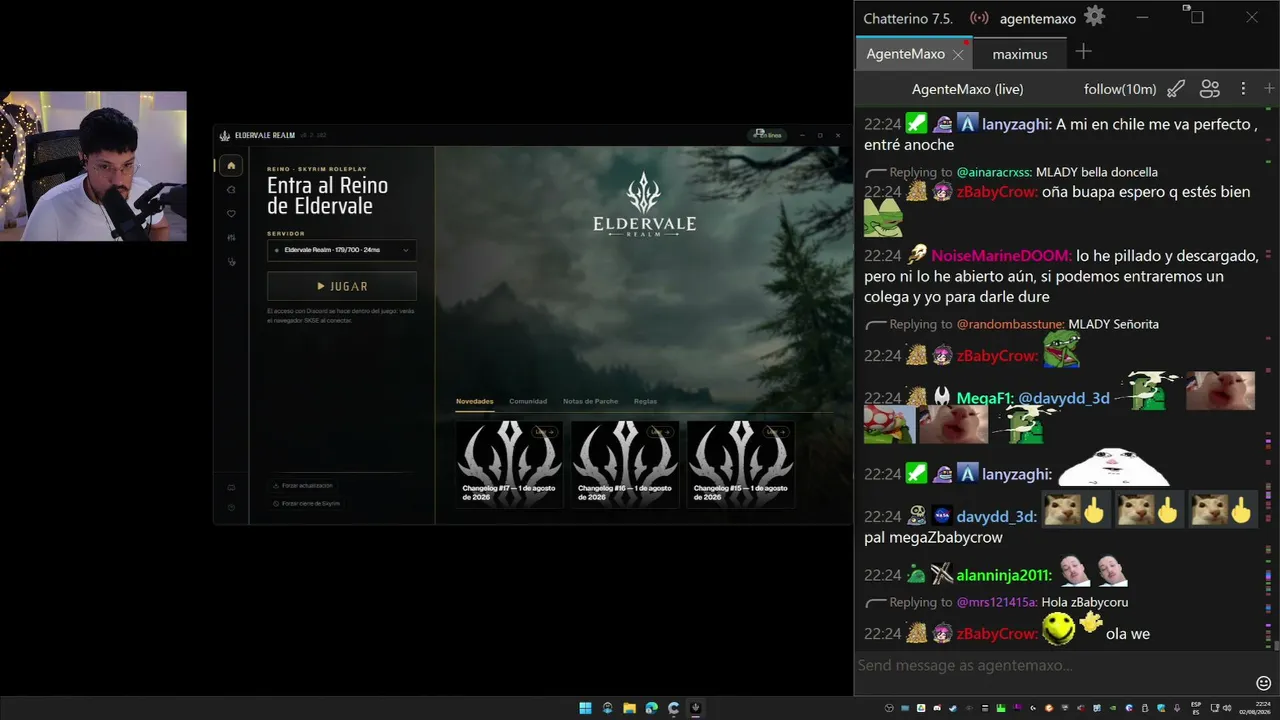Click the 'Entra al Reino de Eldervale' heading
This screenshot has width=1280, height=720.
327,196
